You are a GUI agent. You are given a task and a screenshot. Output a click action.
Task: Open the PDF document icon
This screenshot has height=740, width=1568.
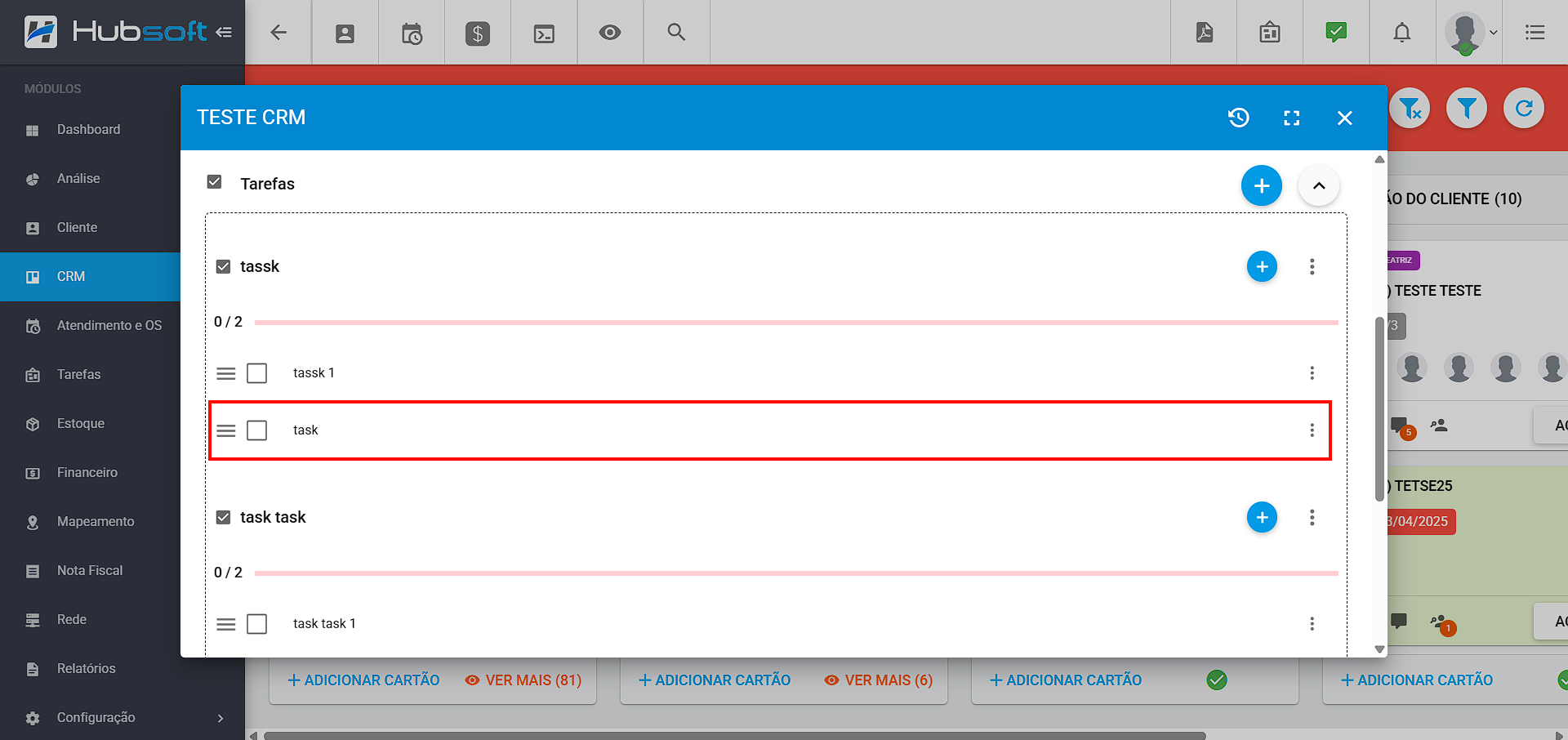(1205, 33)
